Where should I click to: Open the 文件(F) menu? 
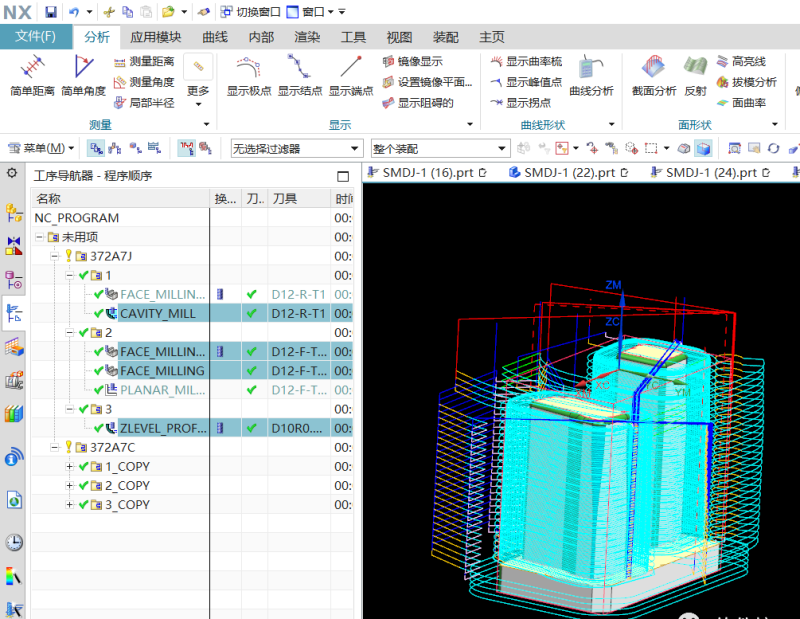(x=36, y=36)
